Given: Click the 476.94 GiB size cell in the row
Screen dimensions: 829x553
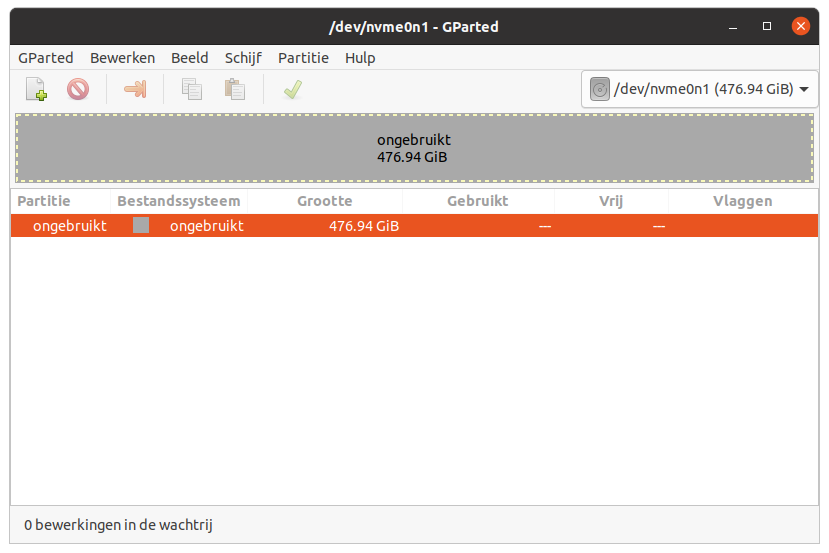Looking at the screenshot, I should tap(364, 226).
